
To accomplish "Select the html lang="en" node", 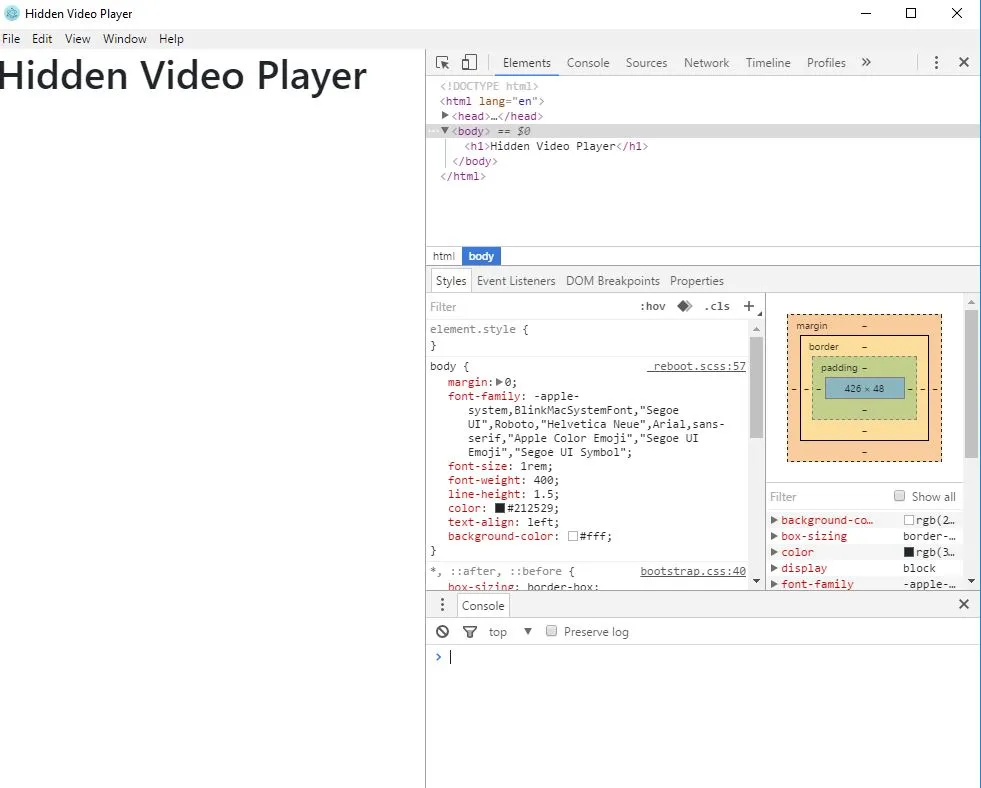I will 492,101.
